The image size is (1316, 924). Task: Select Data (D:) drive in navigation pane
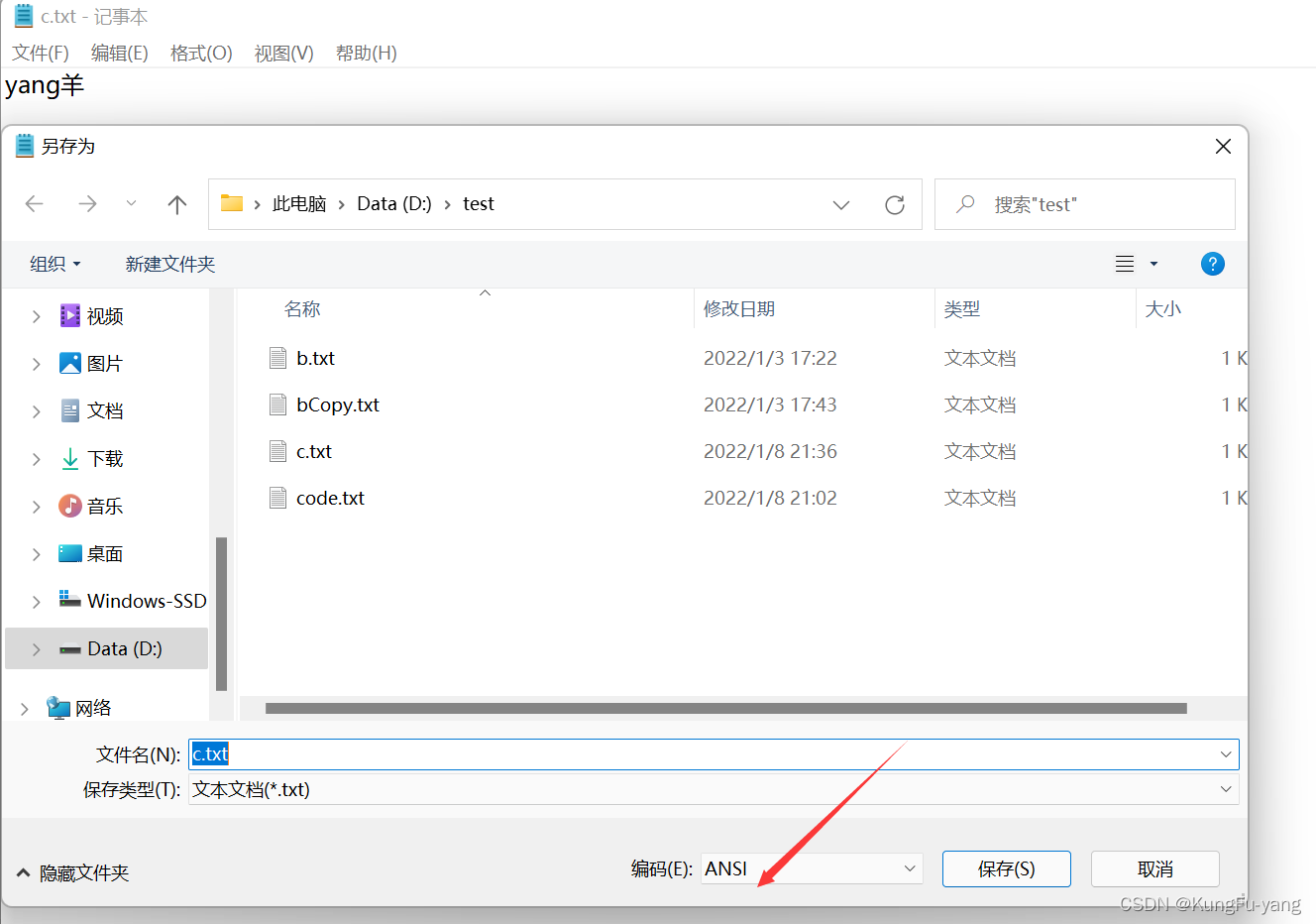(124, 648)
